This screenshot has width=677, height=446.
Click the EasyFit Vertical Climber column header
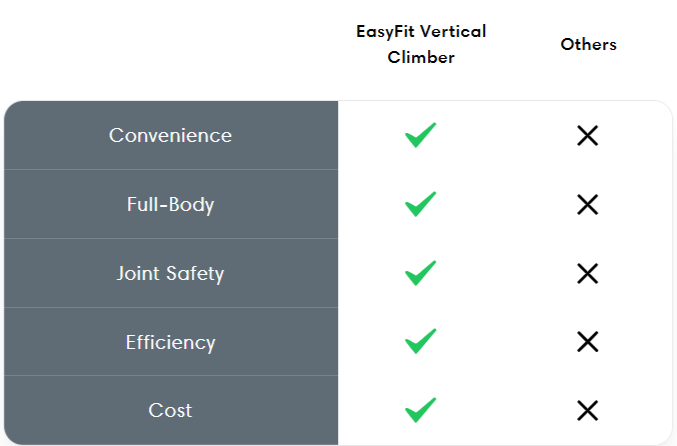click(x=421, y=44)
